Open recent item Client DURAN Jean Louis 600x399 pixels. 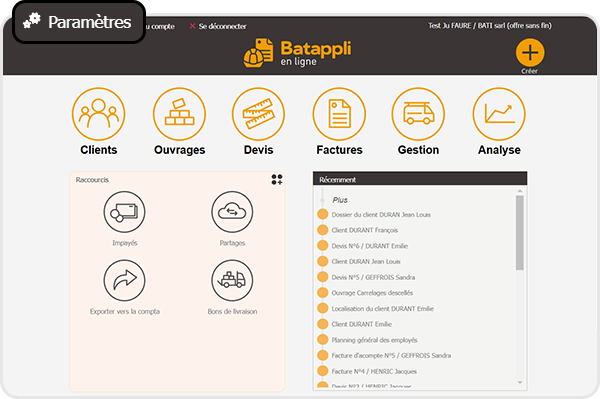click(x=366, y=262)
